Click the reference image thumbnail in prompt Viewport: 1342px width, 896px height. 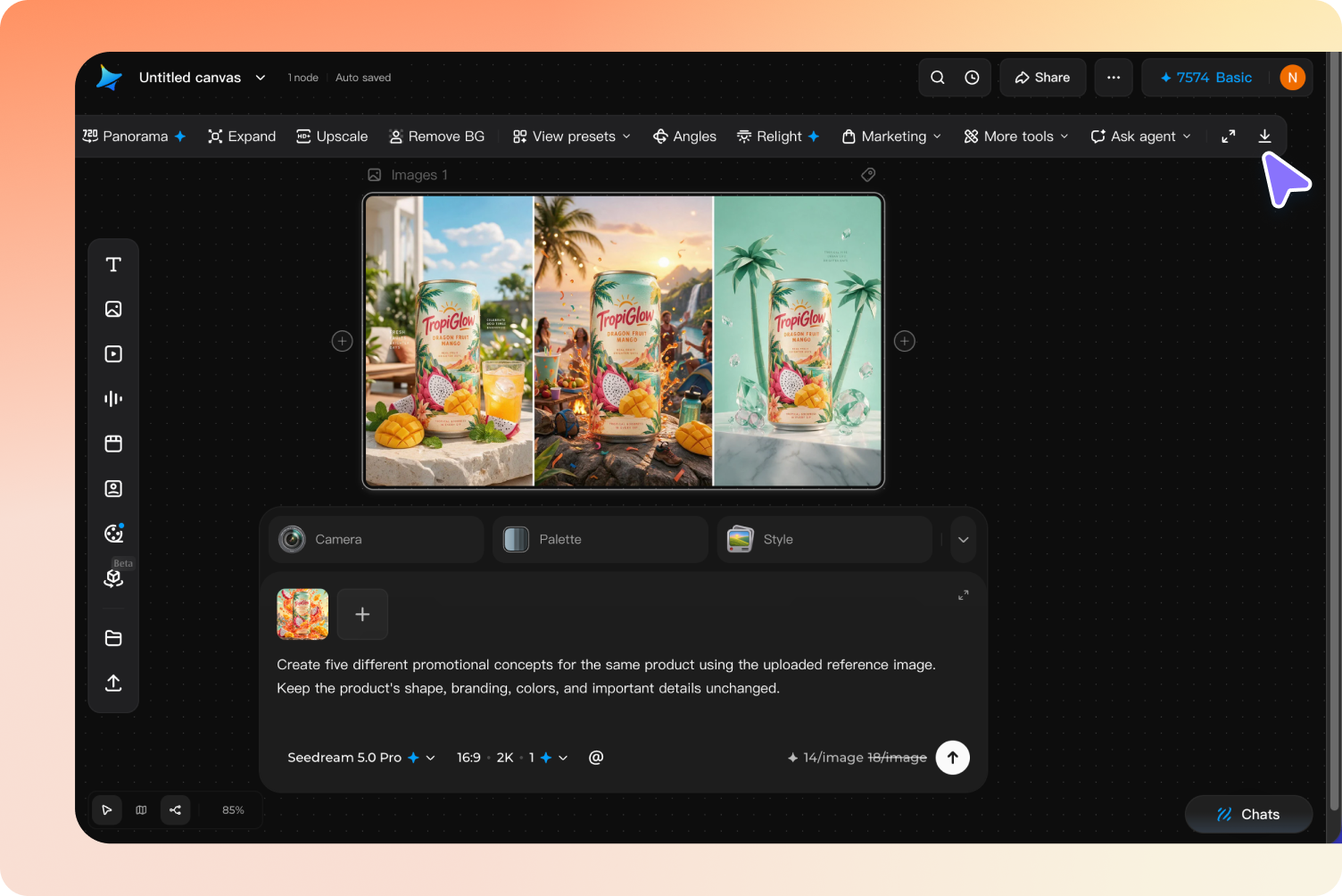(x=302, y=614)
